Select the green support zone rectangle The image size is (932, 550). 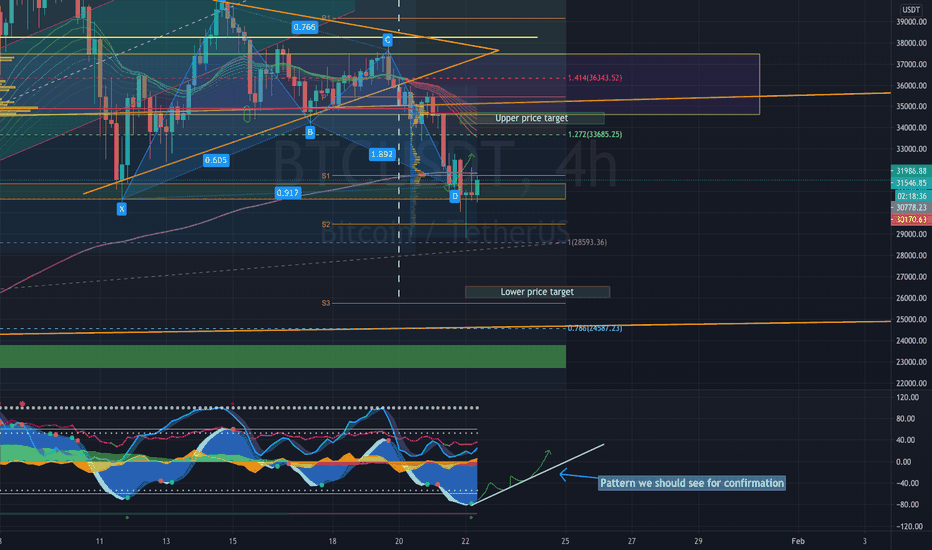pyautogui.click(x=283, y=356)
